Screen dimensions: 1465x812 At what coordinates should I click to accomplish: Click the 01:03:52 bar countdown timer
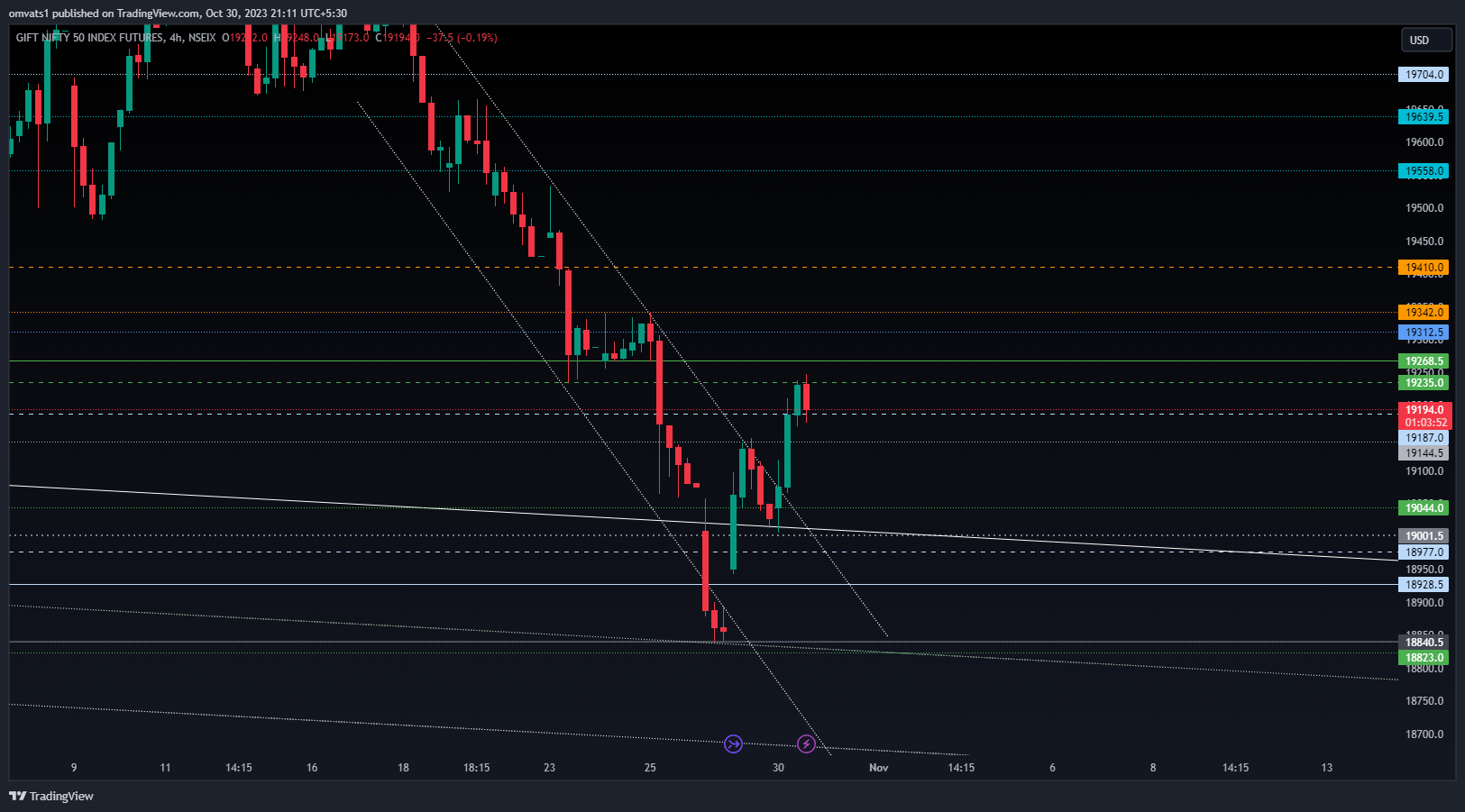(1424, 423)
